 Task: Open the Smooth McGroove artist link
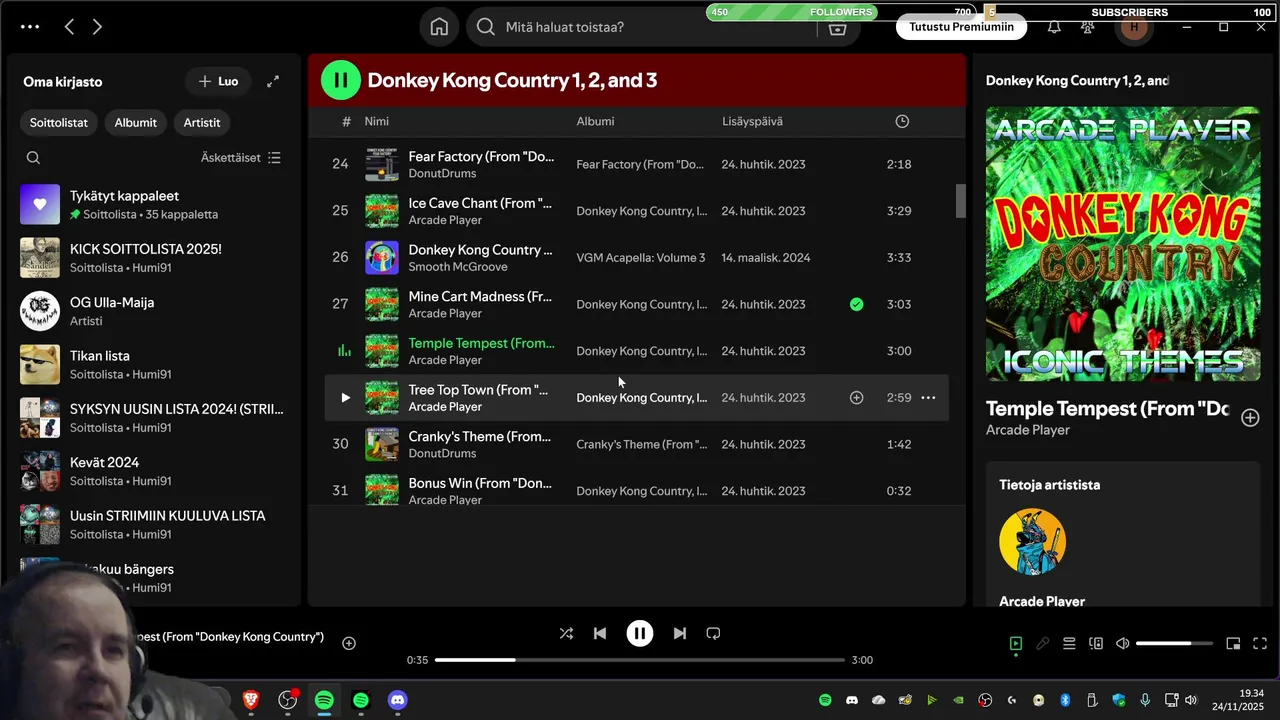[458, 267]
